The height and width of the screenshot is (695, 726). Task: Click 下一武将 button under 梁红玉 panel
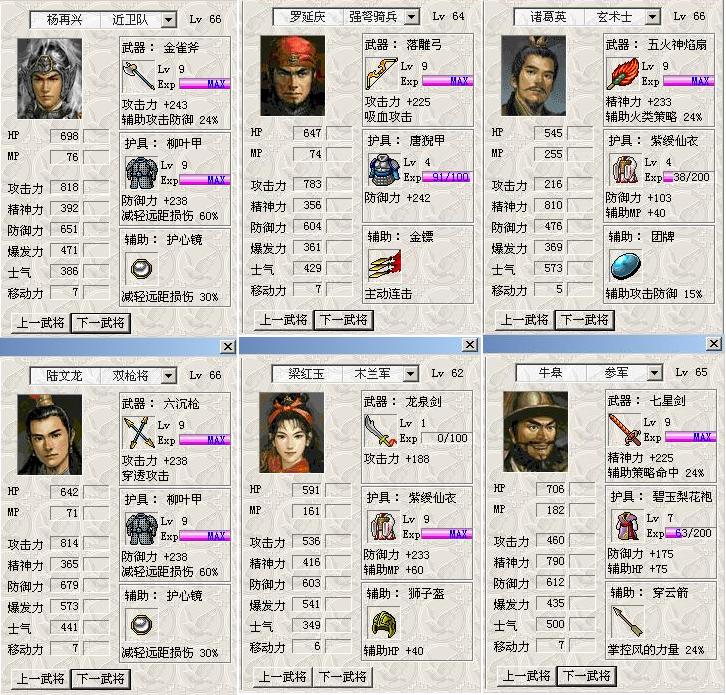pos(342,676)
